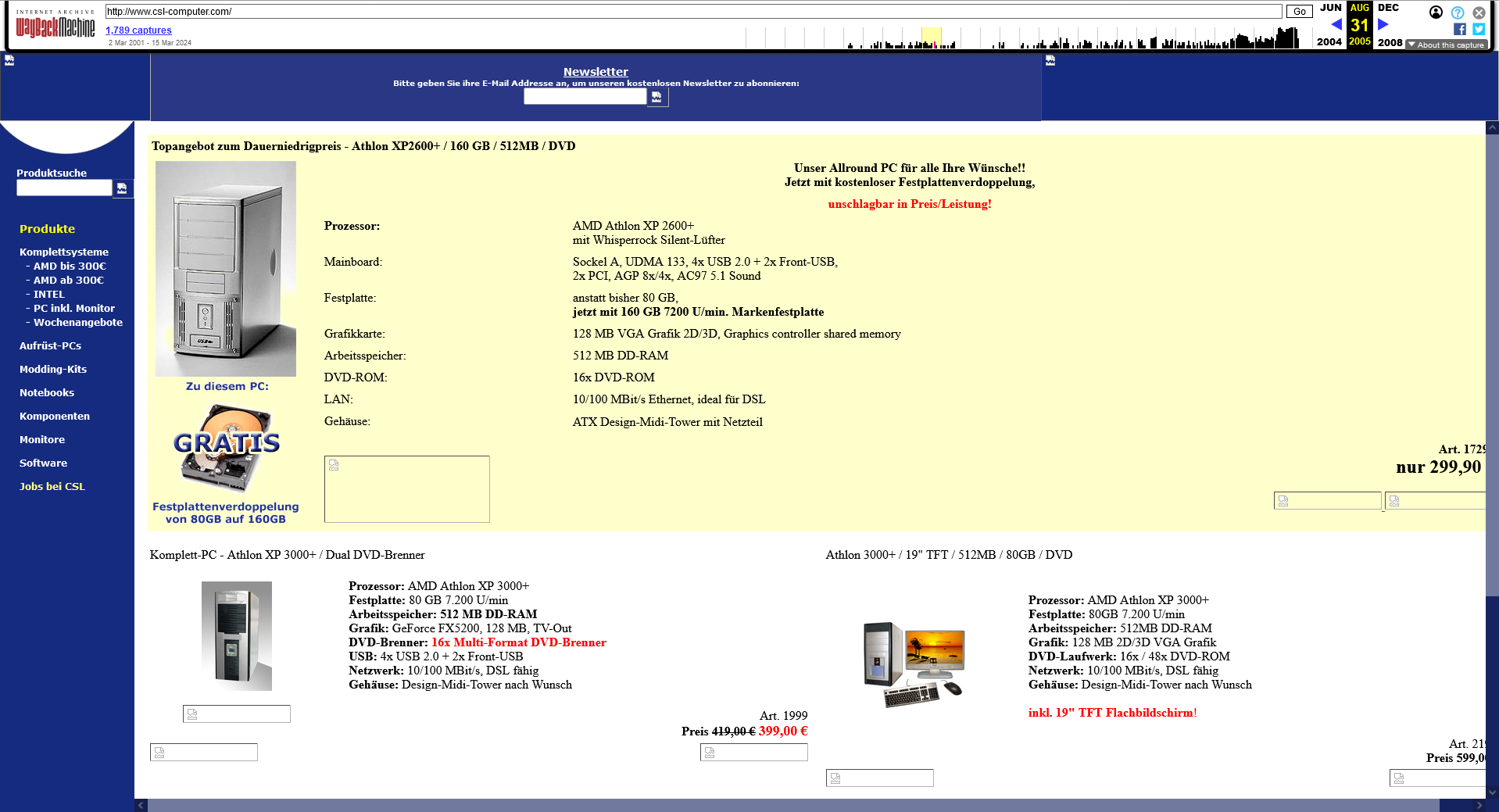Click the highlighted 2005 capture timeline marker
The height and width of the screenshot is (812, 1499).
point(931,38)
